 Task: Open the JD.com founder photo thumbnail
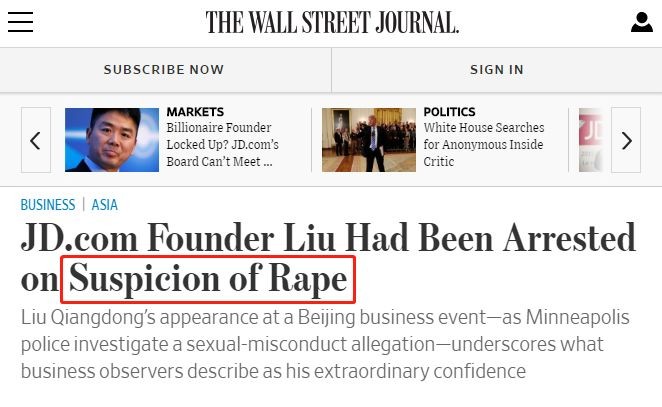(112, 140)
